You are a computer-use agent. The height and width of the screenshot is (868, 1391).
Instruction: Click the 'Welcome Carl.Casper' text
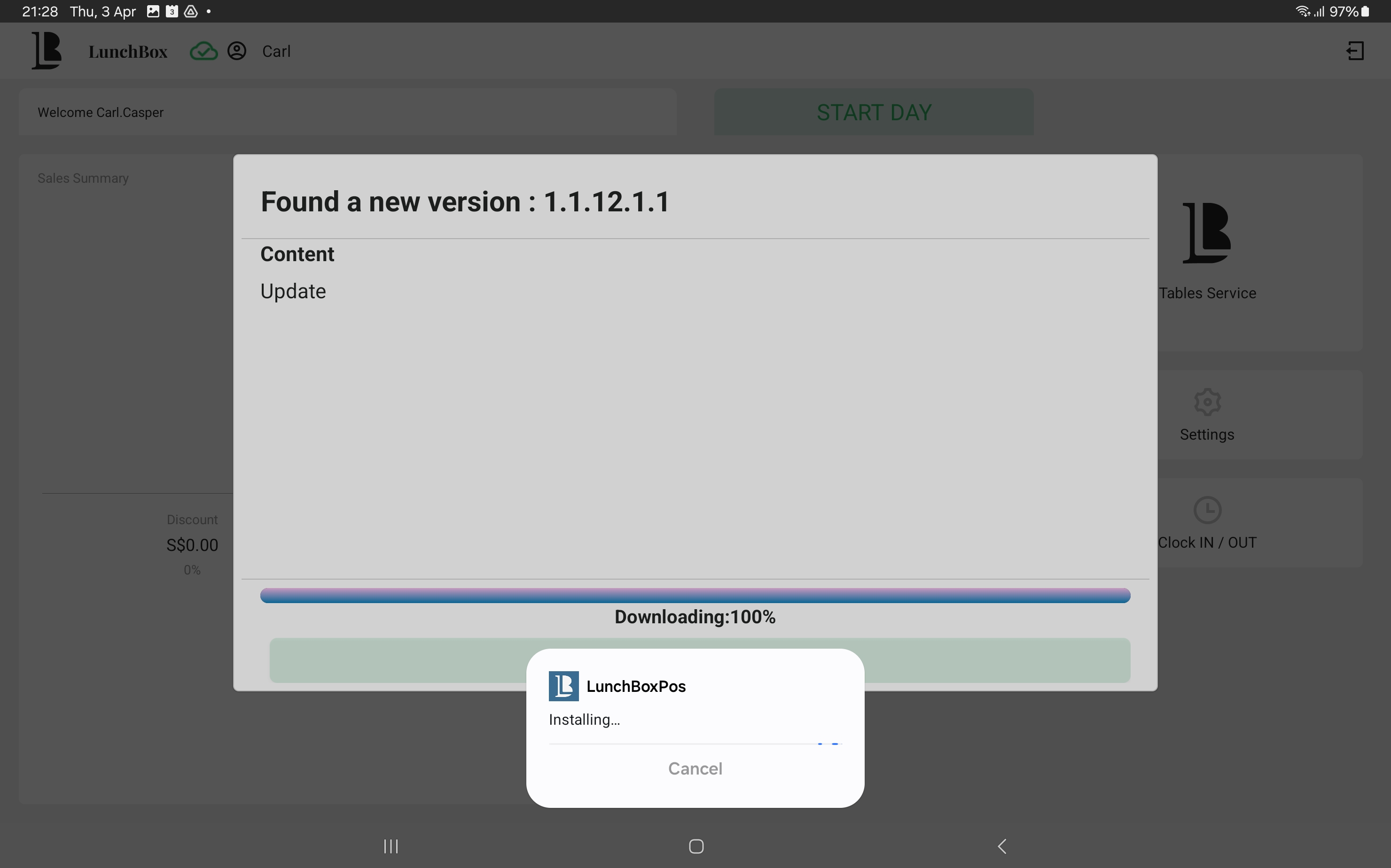tap(101, 113)
